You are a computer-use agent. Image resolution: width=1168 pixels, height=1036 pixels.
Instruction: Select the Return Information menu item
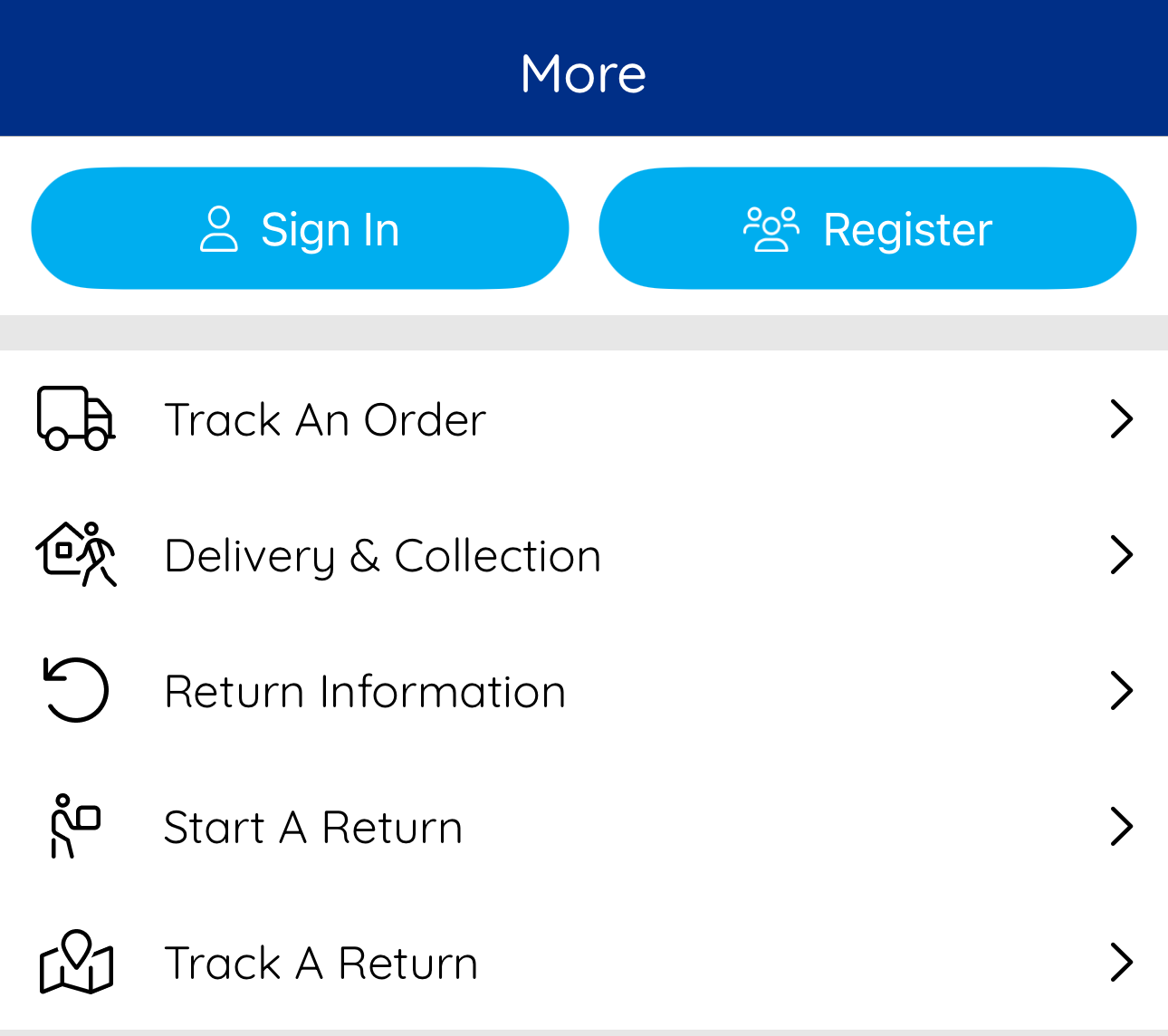584,691
